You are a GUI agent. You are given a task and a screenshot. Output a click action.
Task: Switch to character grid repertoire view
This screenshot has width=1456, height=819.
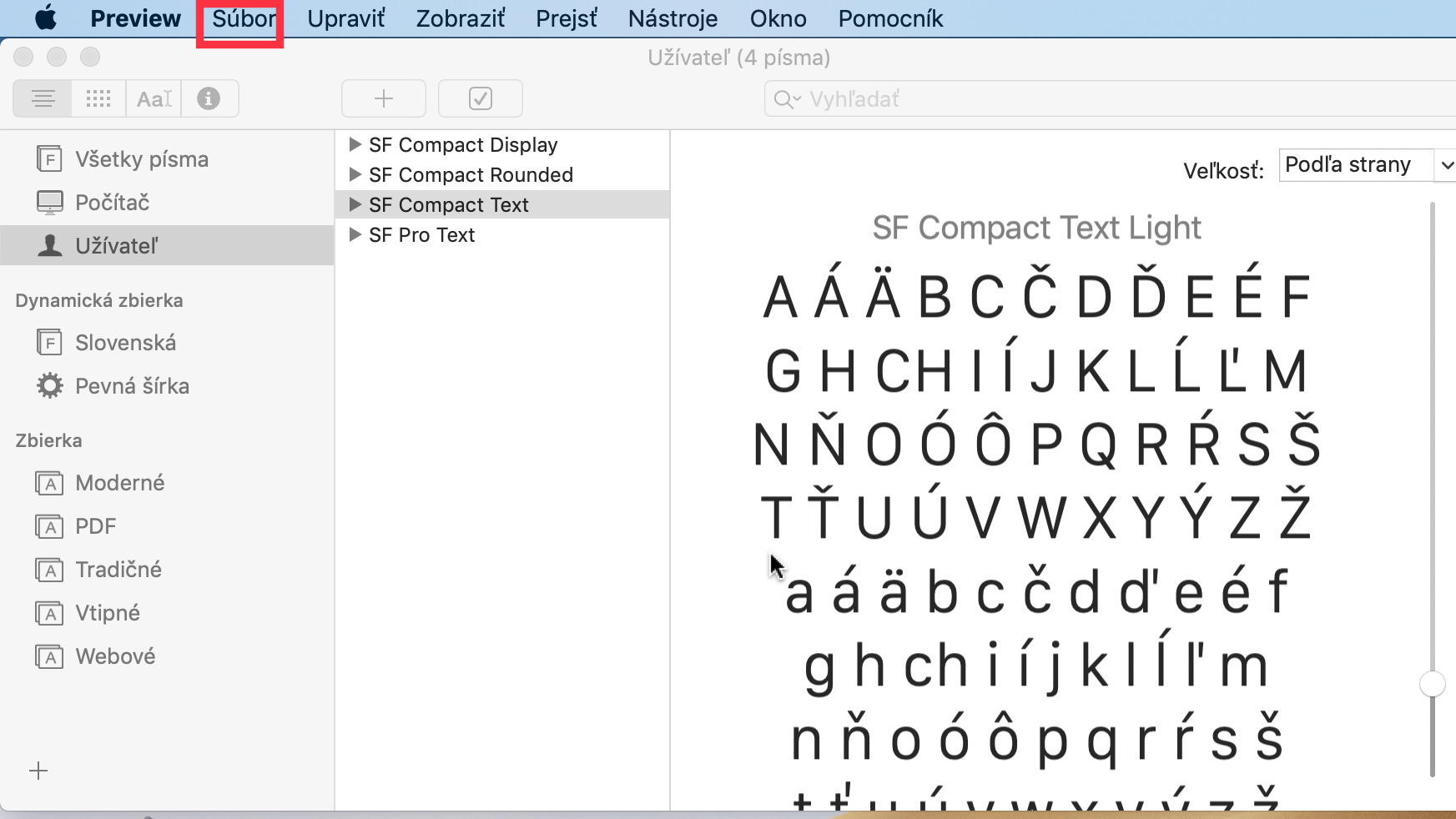click(x=98, y=98)
